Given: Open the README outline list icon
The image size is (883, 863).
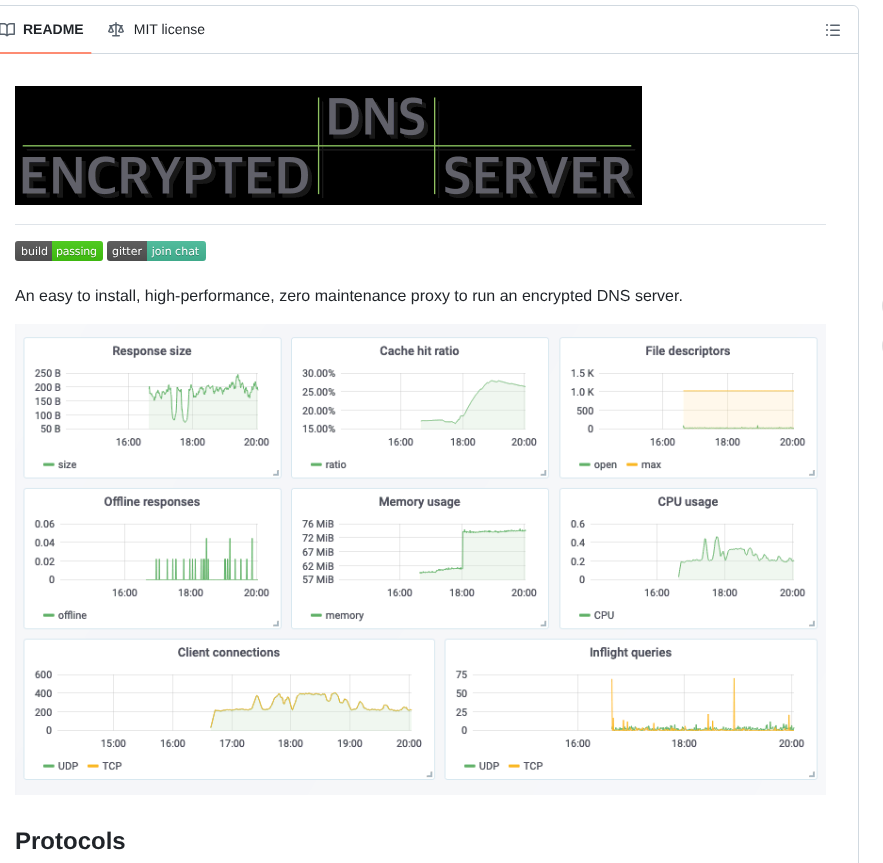Looking at the screenshot, I should pos(833,29).
